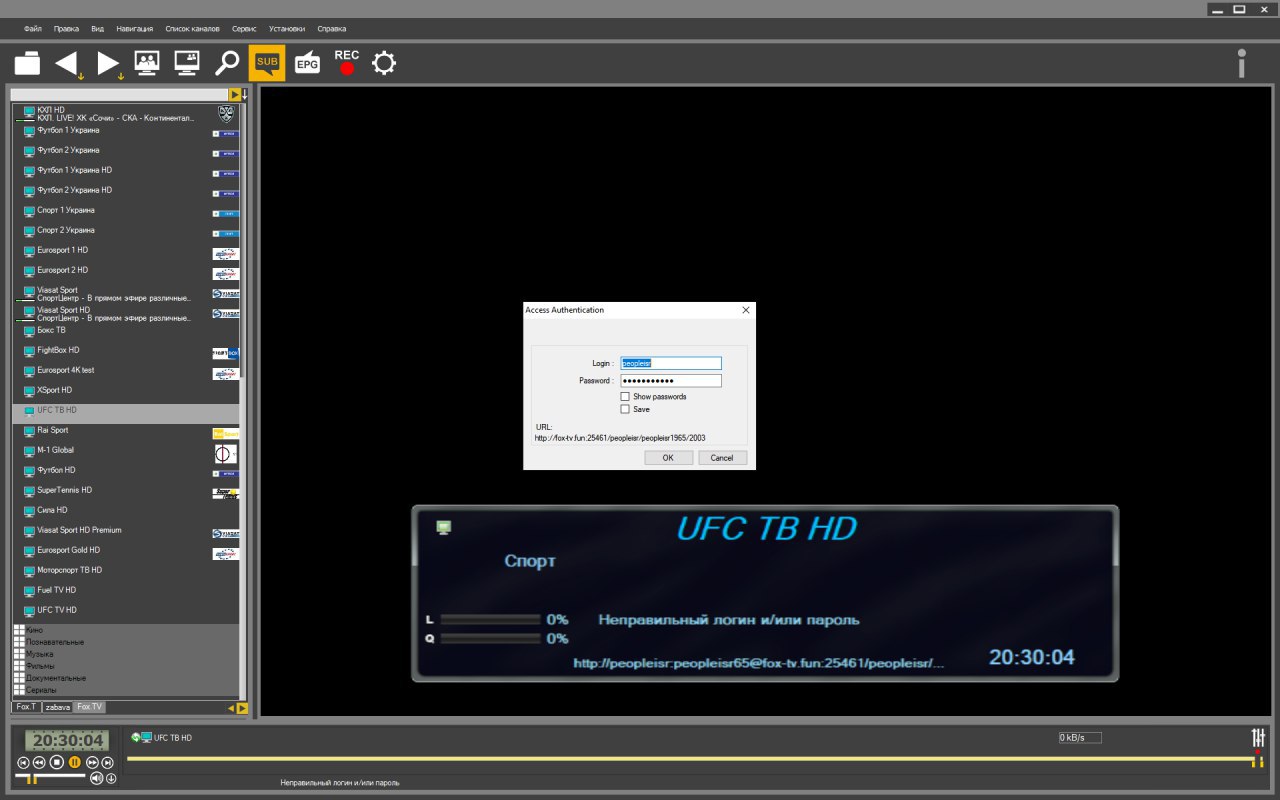
Task: Open the equalizer sliders icon at bottom right
Action: click(1258, 738)
